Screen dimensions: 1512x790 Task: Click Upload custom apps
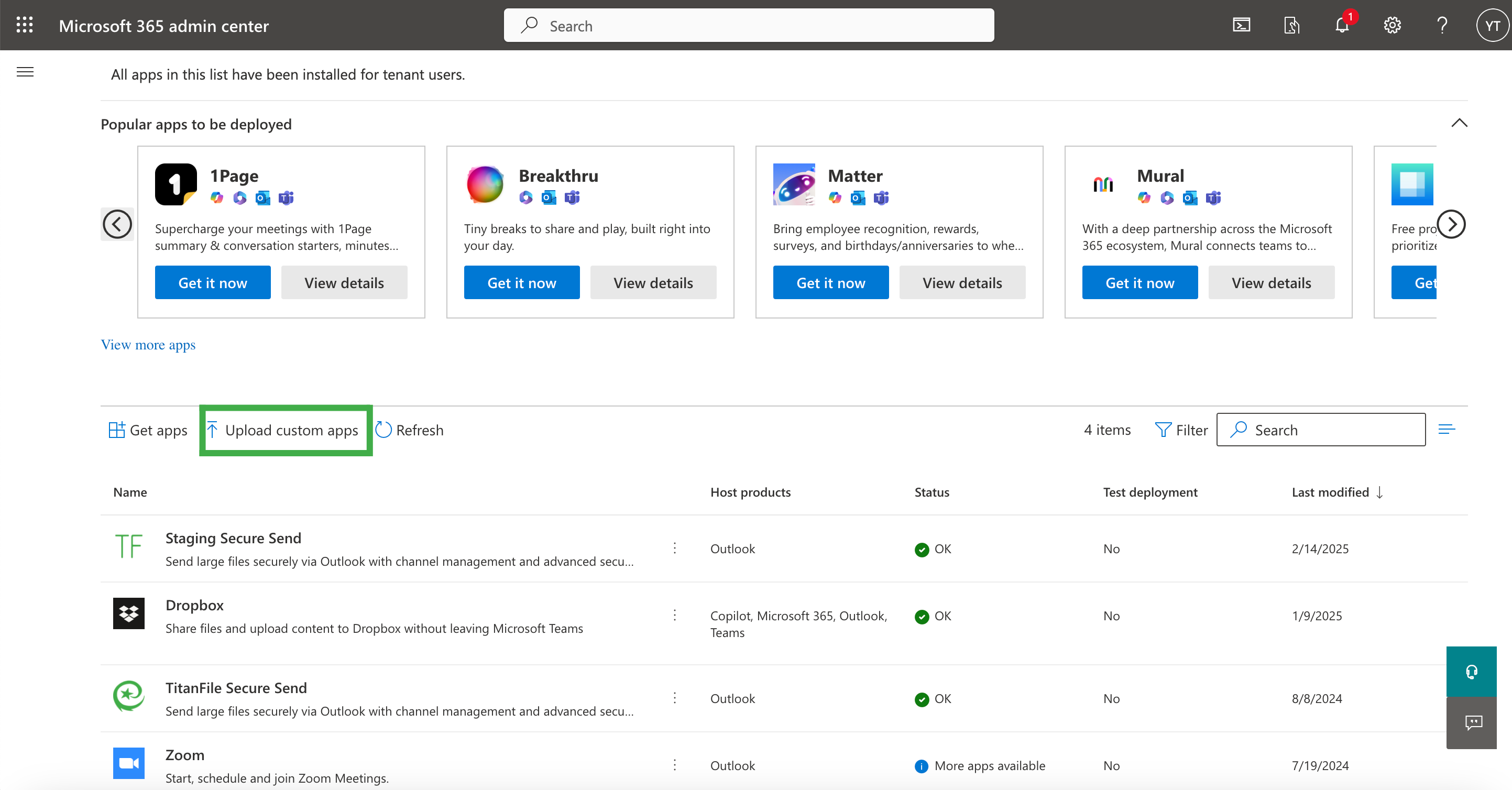tap(282, 430)
